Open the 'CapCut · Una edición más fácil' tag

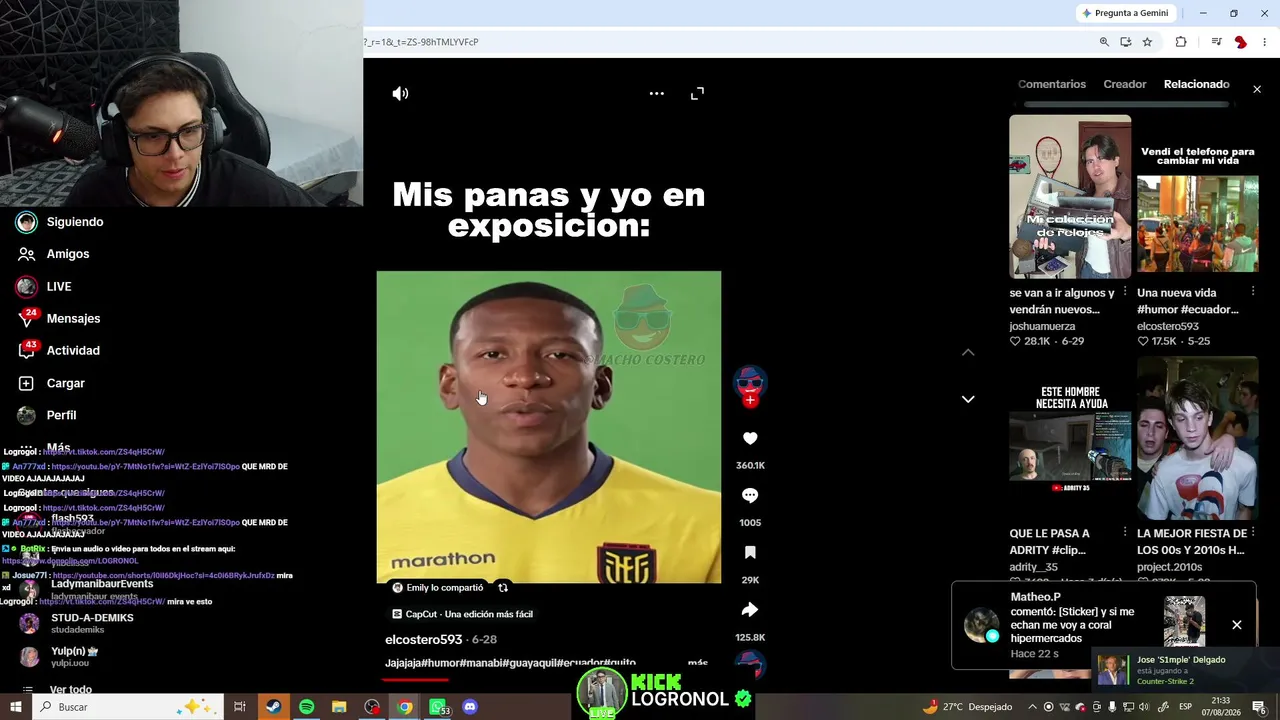[x=462, y=614]
